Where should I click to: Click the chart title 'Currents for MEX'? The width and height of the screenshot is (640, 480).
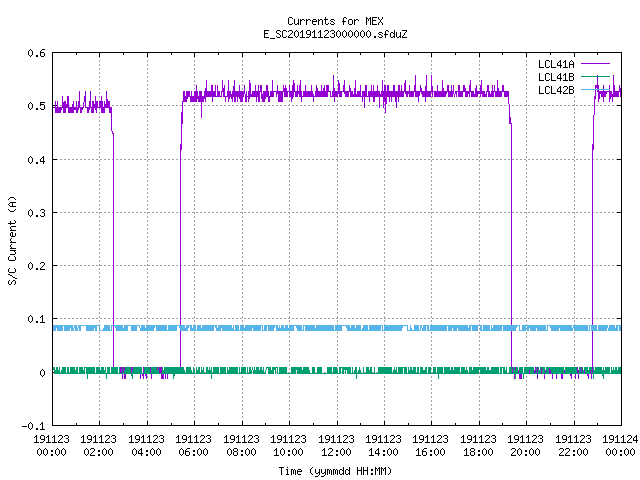(335, 21)
